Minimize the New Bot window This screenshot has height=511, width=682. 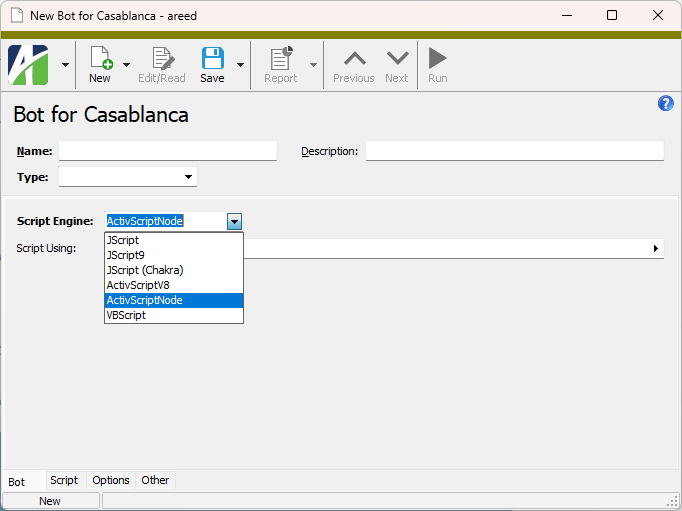(567, 15)
